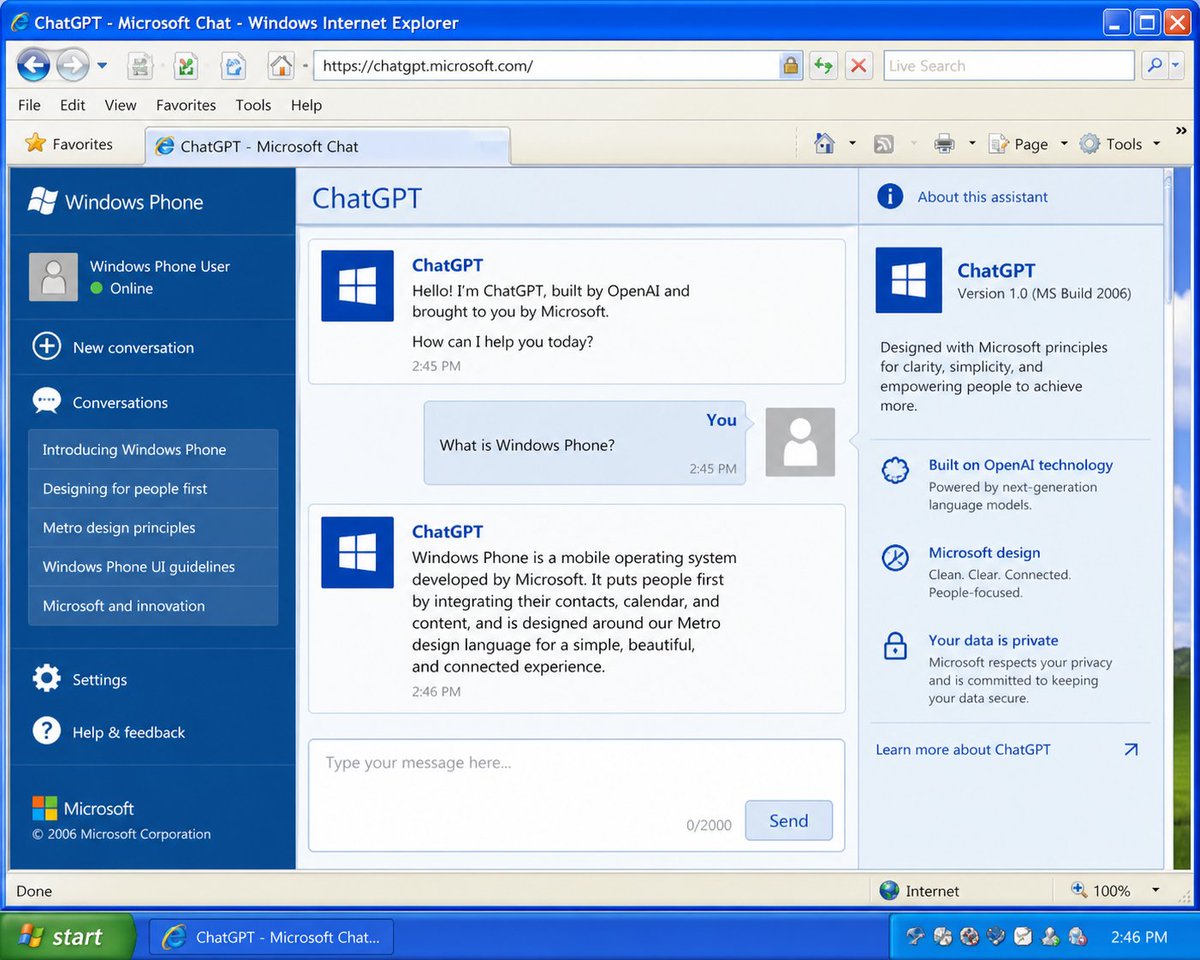Click ChatGPT avatar on Windows Phone answer

coord(357,552)
